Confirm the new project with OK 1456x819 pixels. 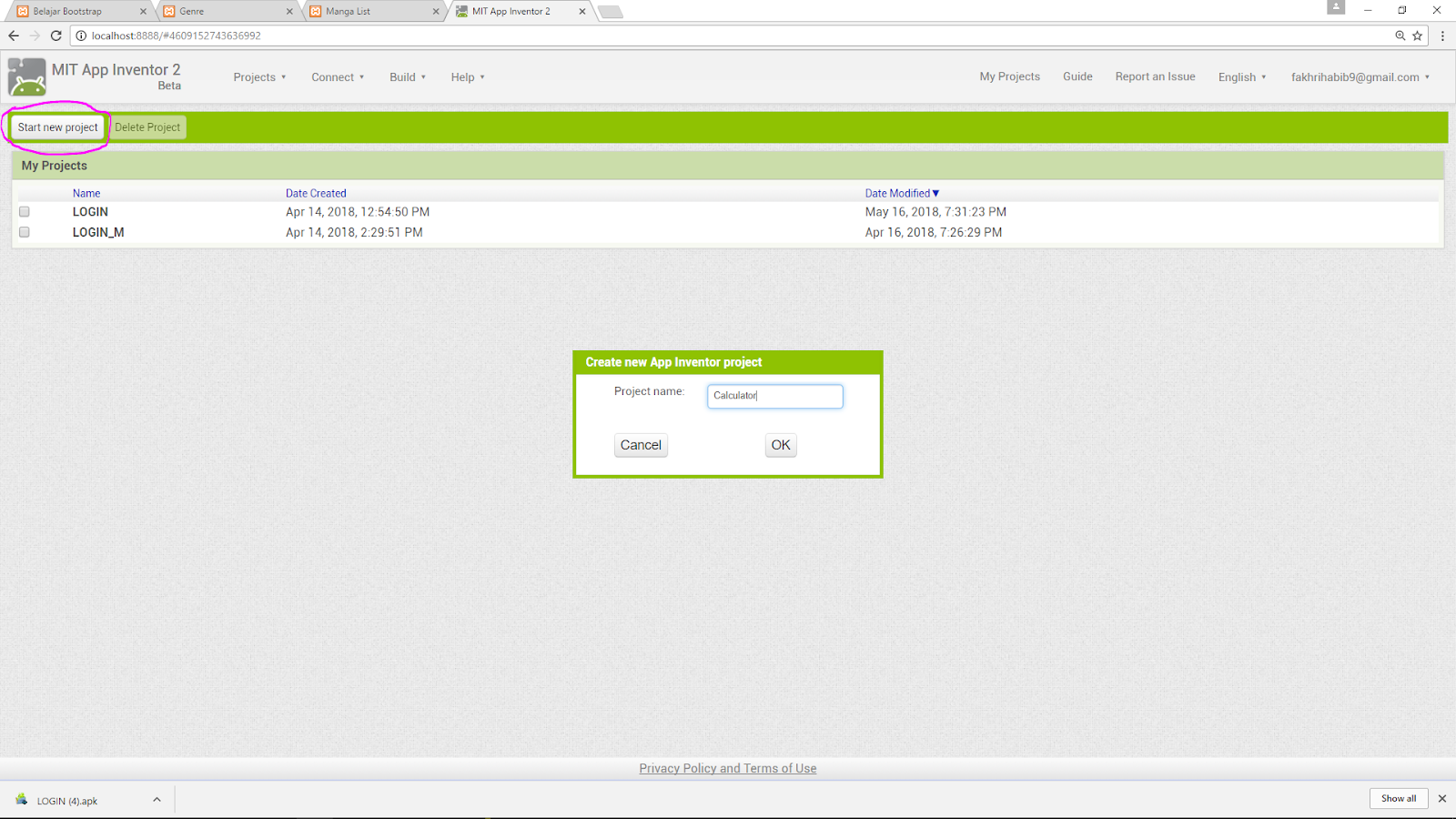click(781, 445)
